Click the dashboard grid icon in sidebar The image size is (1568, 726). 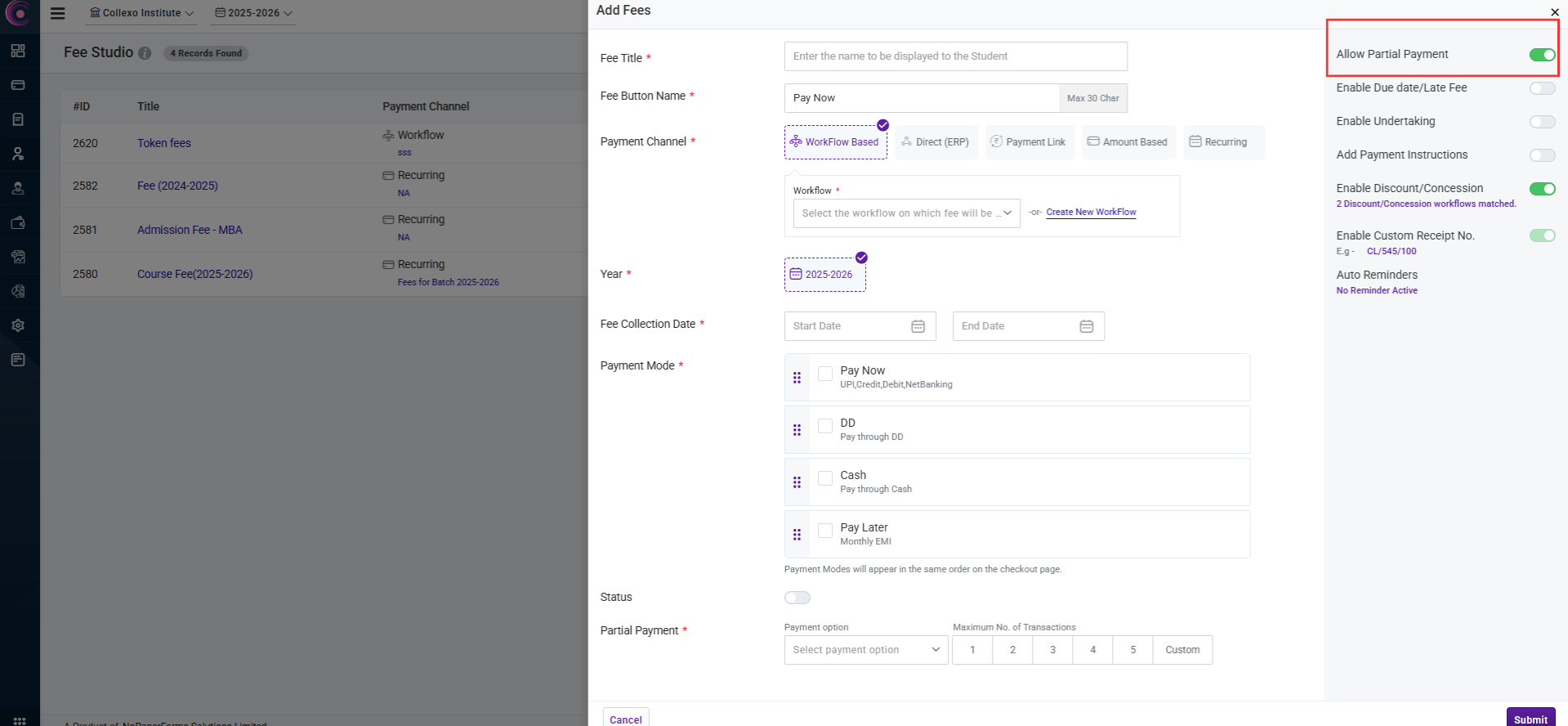(x=18, y=51)
